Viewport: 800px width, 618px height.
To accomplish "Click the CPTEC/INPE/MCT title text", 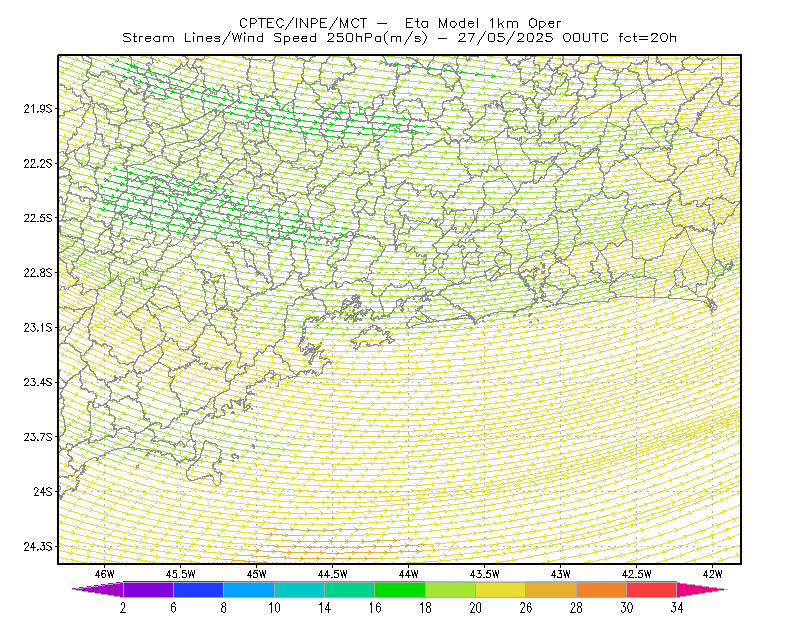I will [x=303, y=23].
